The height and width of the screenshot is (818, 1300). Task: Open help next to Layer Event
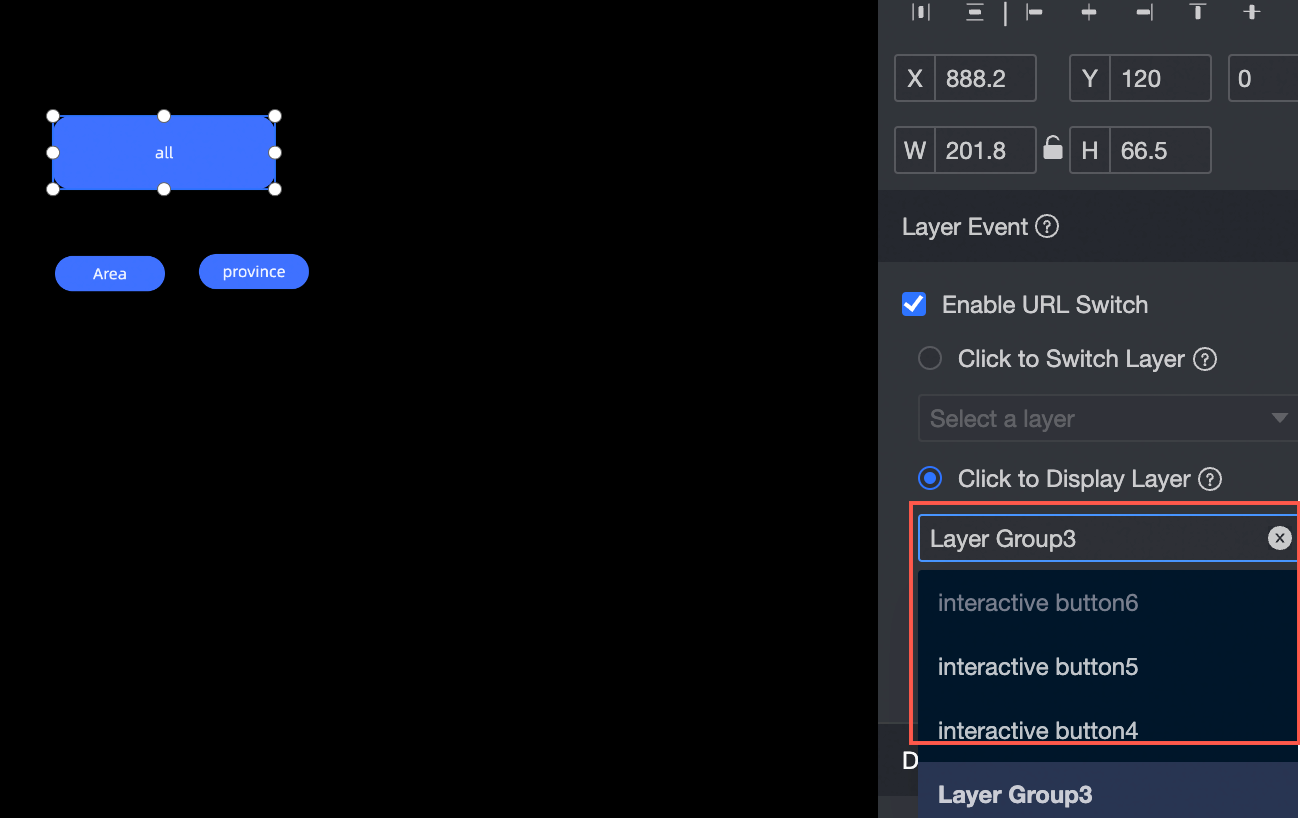click(1047, 227)
